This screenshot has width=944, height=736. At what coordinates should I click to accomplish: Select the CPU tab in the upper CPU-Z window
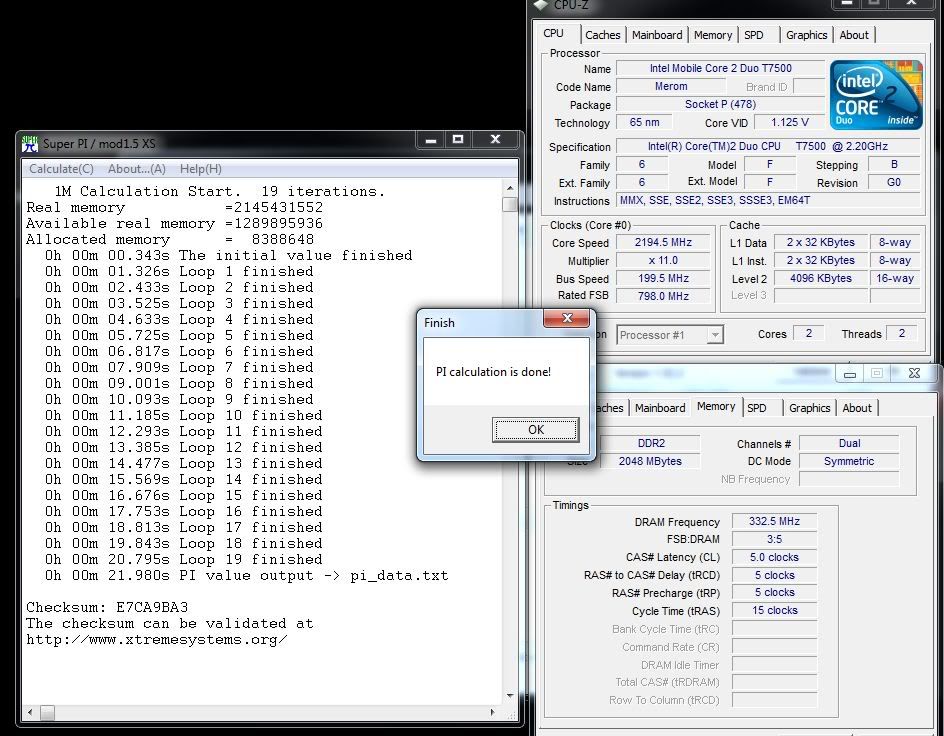coord(554,34)
